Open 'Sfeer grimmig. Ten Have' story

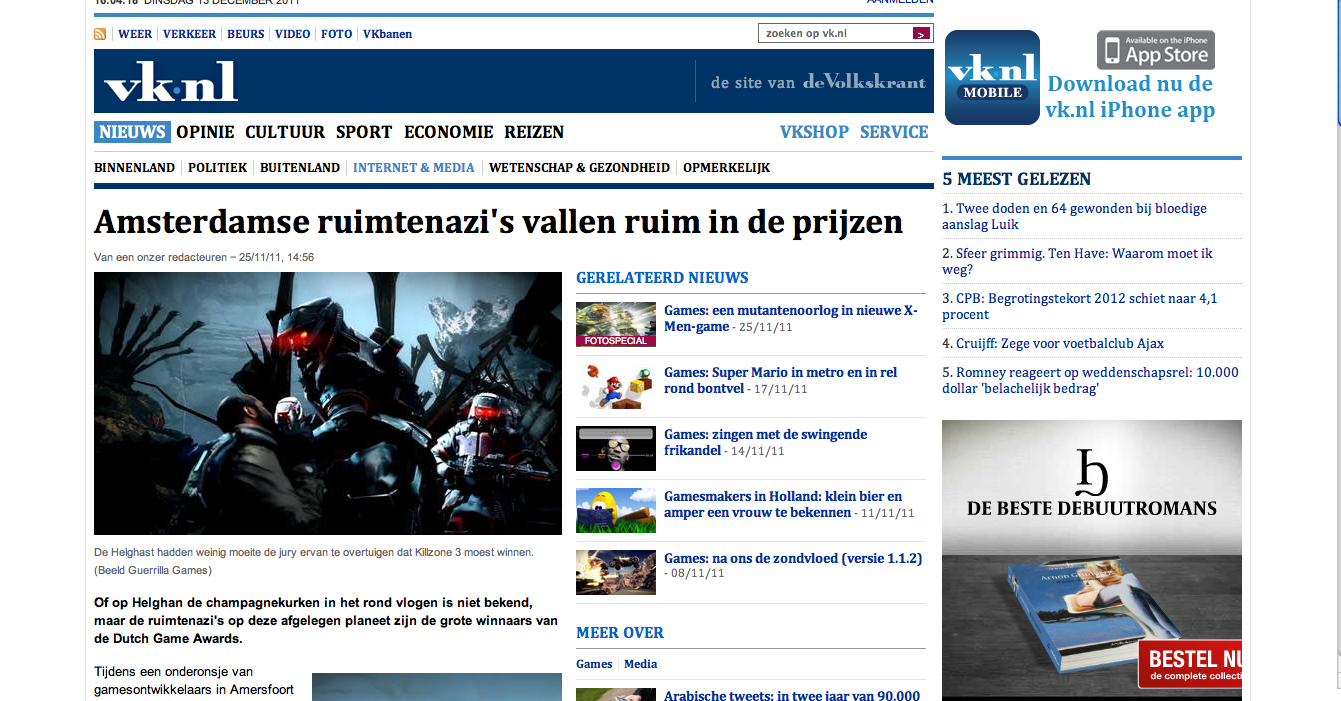1077,261
